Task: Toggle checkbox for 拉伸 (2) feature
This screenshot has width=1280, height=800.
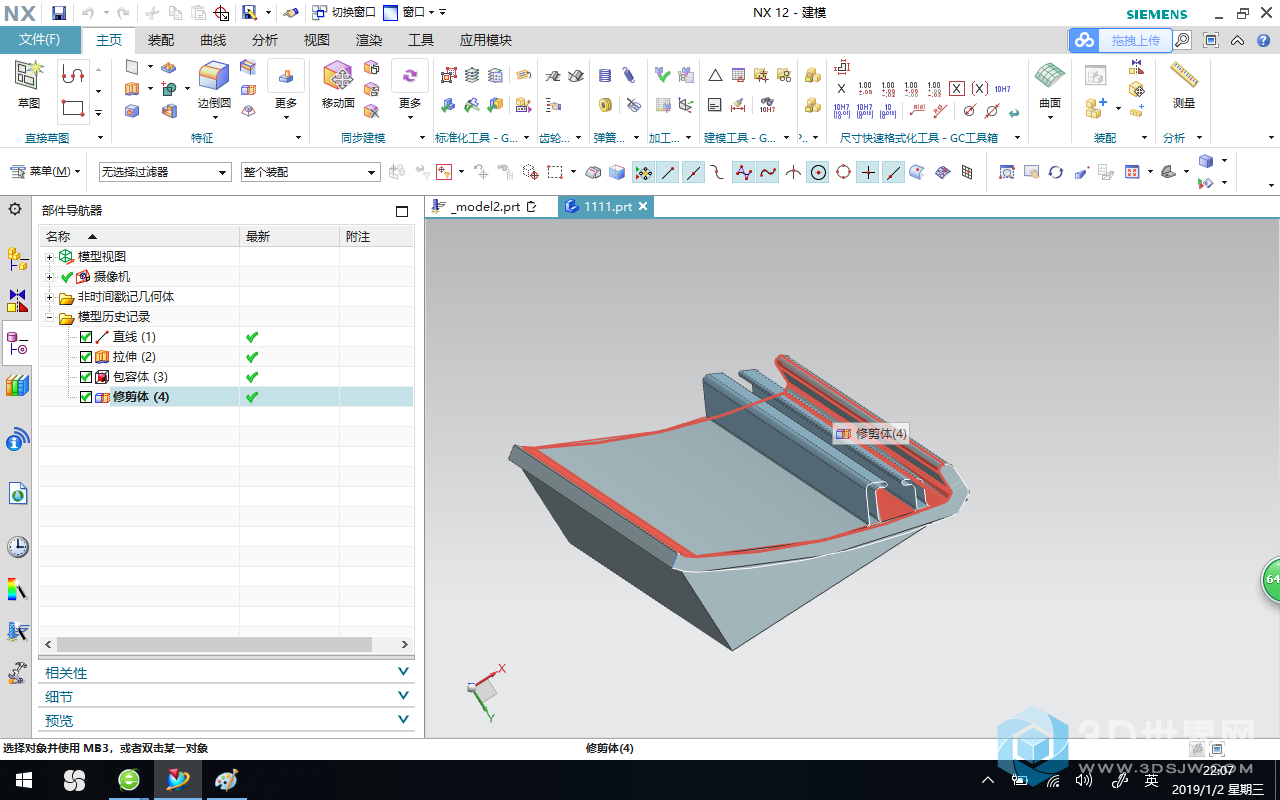Action: pos(86,357)
